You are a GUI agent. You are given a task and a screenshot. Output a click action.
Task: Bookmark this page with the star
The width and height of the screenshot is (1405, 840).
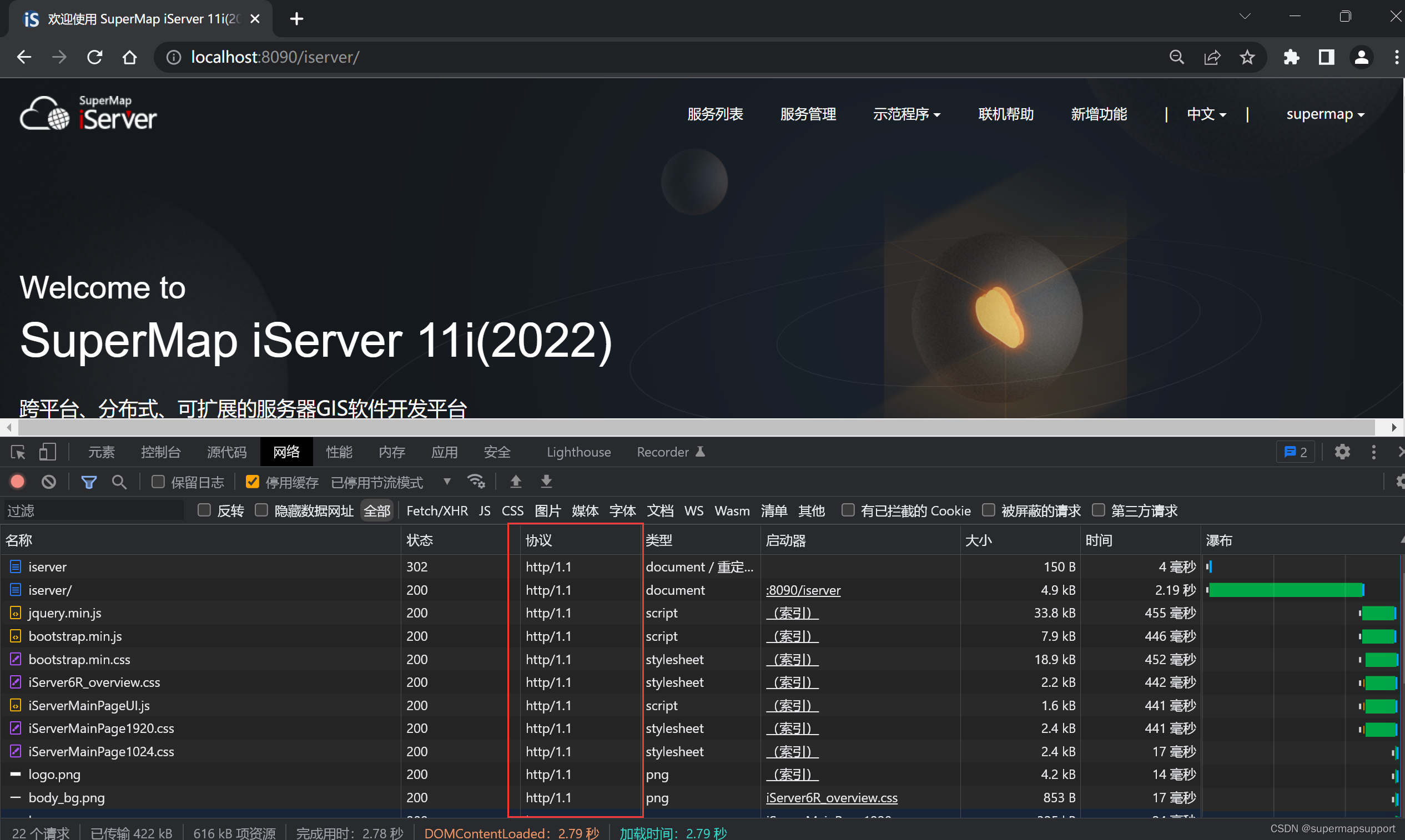click(1247, 57)
